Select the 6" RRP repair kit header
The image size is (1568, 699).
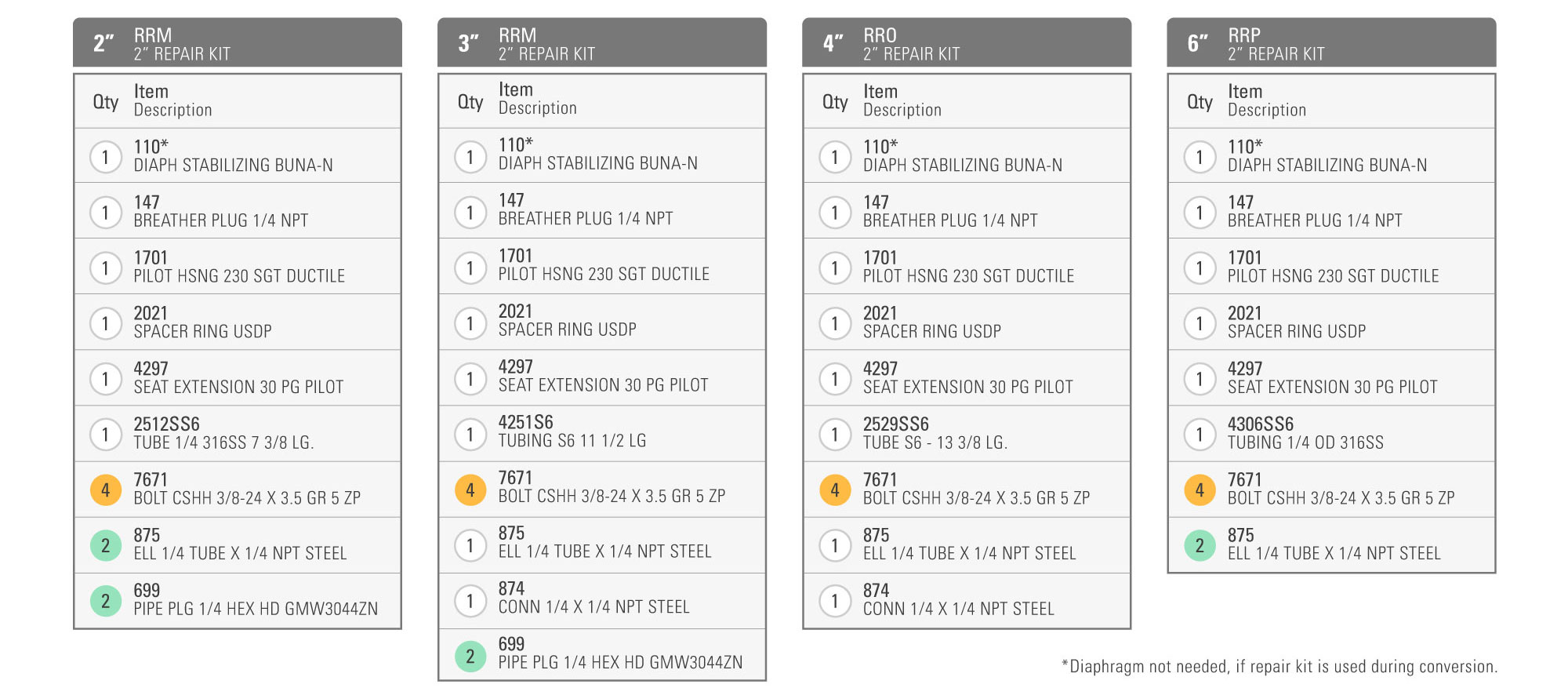pos(1331,42)
